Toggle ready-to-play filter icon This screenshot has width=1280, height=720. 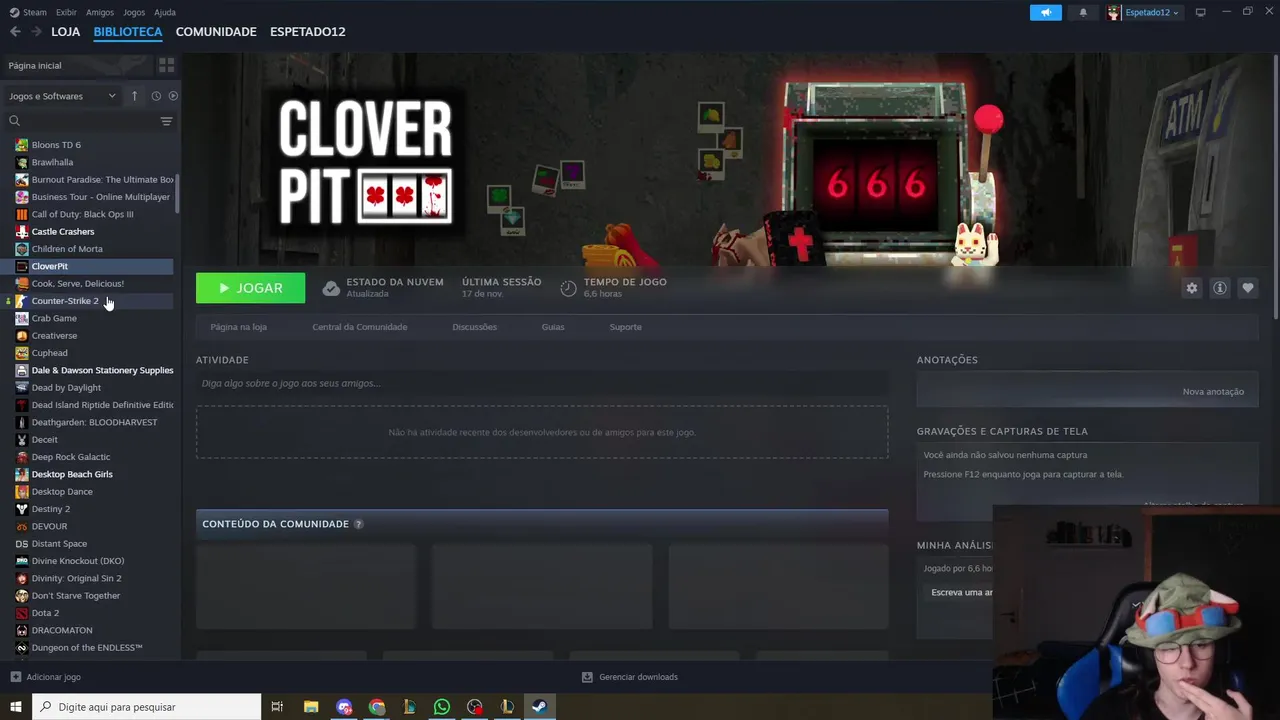(x=173, y=96)
